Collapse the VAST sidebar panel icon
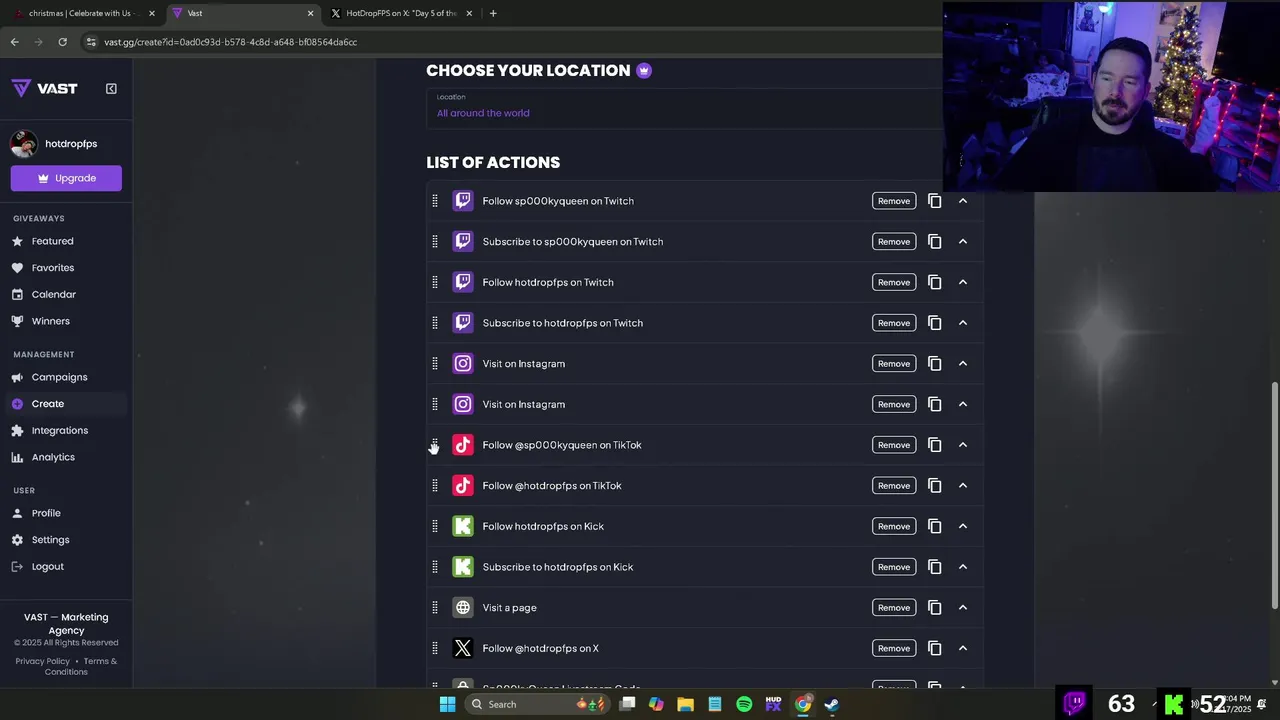The height and width of the screenshot is (720, 1280). tap(111, 89)
